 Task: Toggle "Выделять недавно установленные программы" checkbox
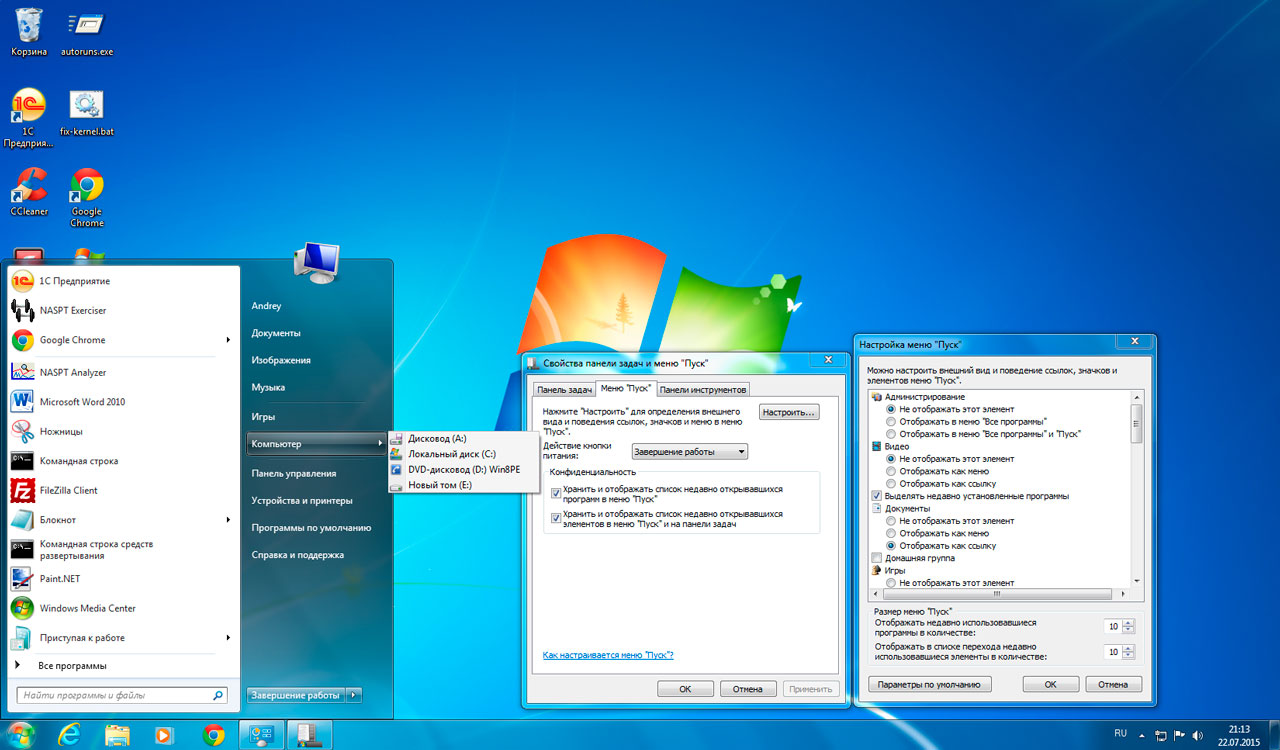877,496
